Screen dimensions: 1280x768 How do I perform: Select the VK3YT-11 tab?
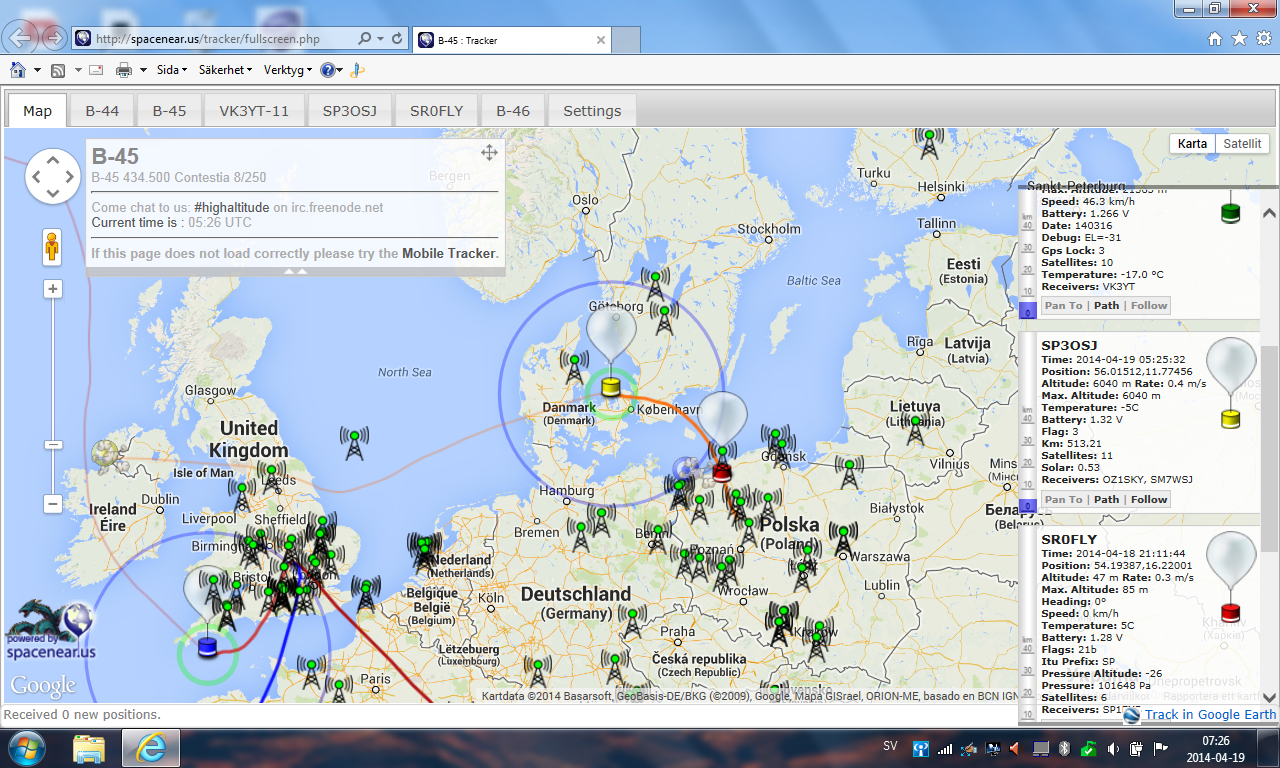pos(254,111)
